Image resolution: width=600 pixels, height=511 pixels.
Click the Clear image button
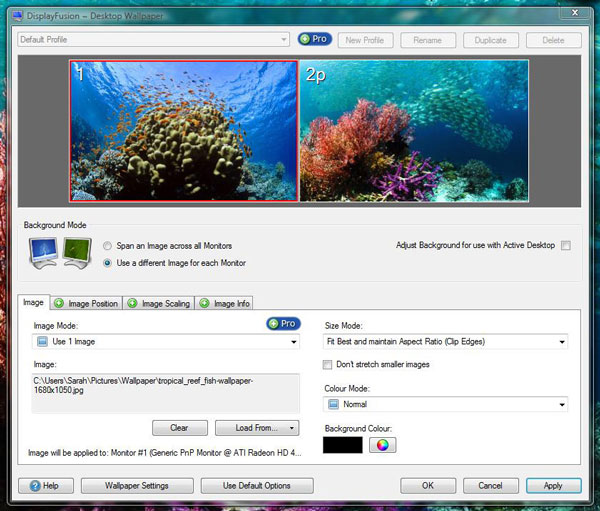pos(179,428)
